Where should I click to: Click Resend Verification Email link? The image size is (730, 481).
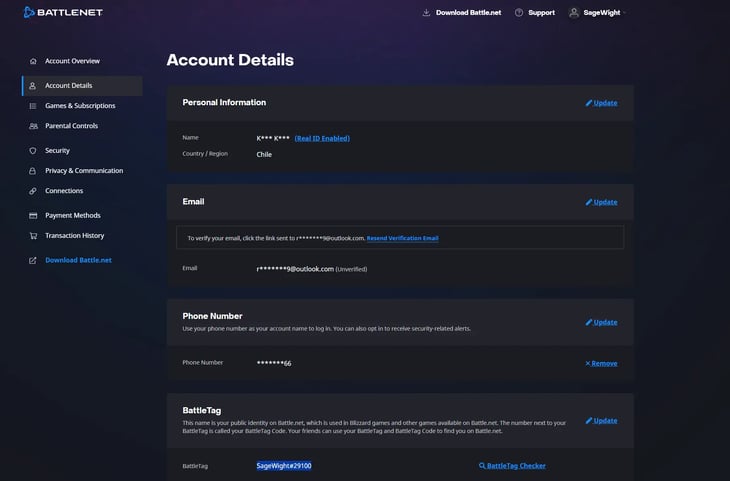[402, 238]
